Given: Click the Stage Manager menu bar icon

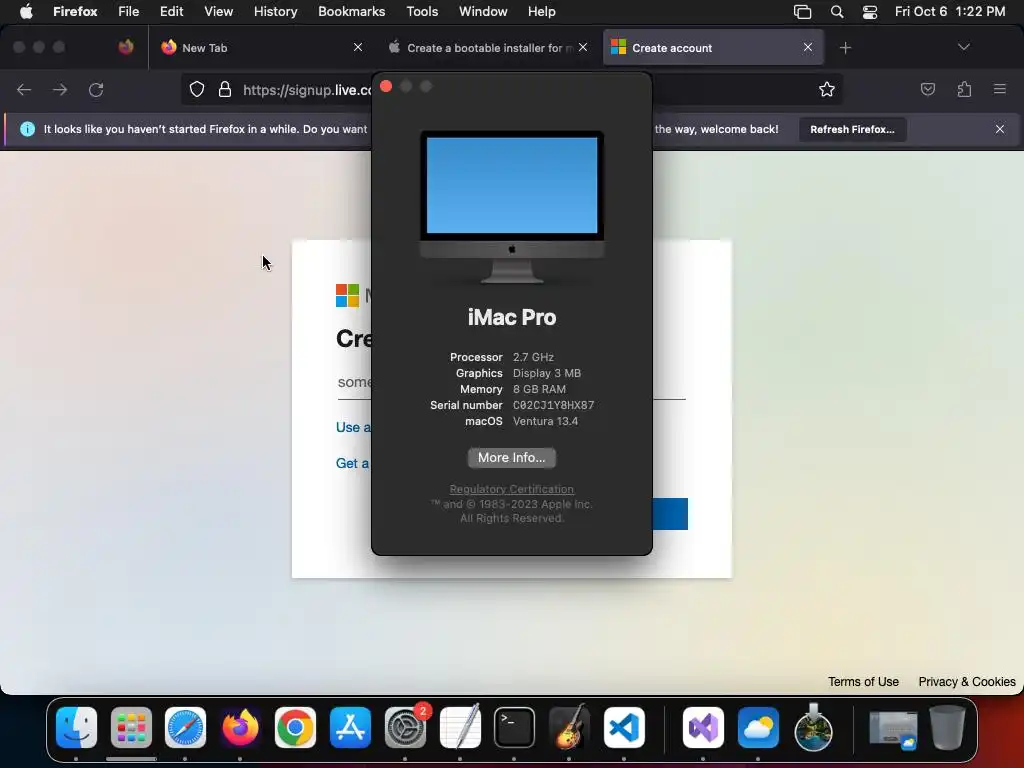Looking at the screenshot, I should pos(803,12).
